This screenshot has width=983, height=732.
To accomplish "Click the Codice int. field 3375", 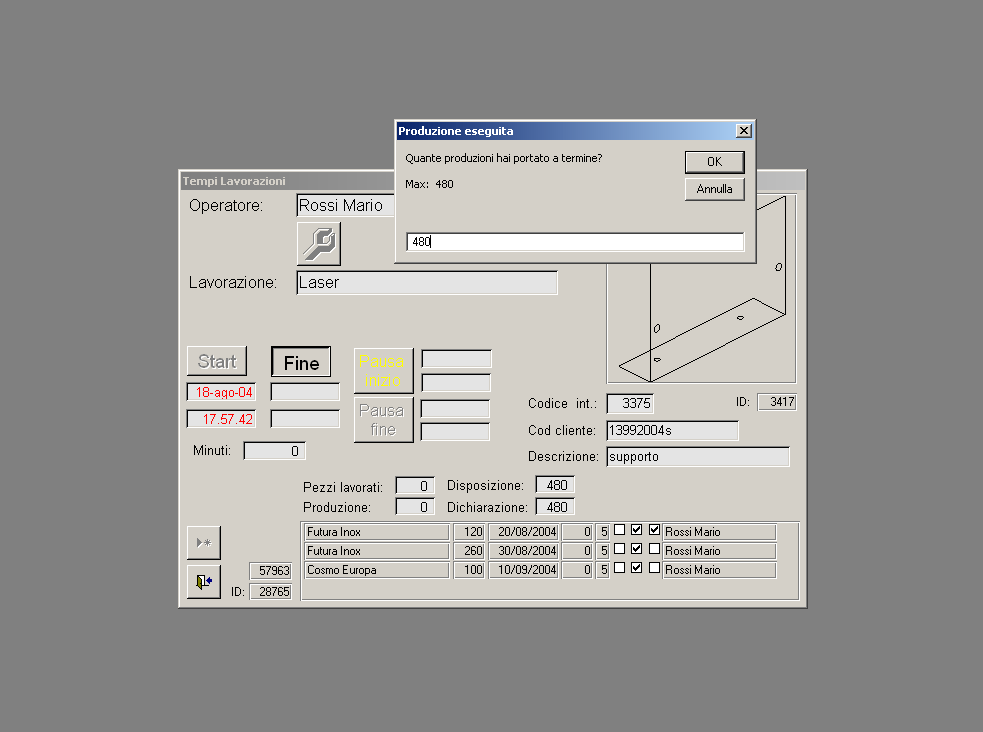I will (x=630, y=404).
